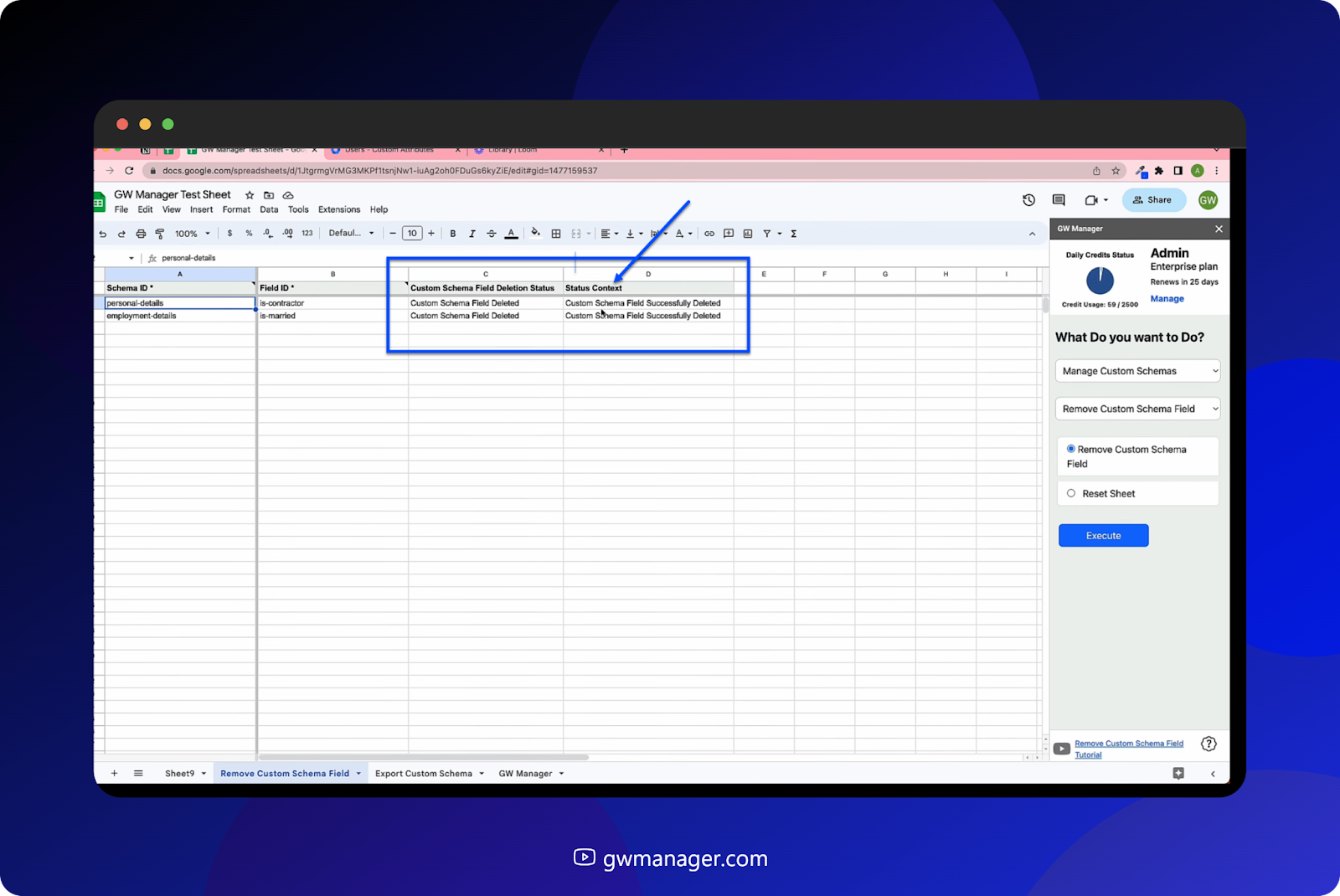Select the Remove Custom Schema Field radio
This screenshot has width=1340, height=896.
tap(1071, 450)
